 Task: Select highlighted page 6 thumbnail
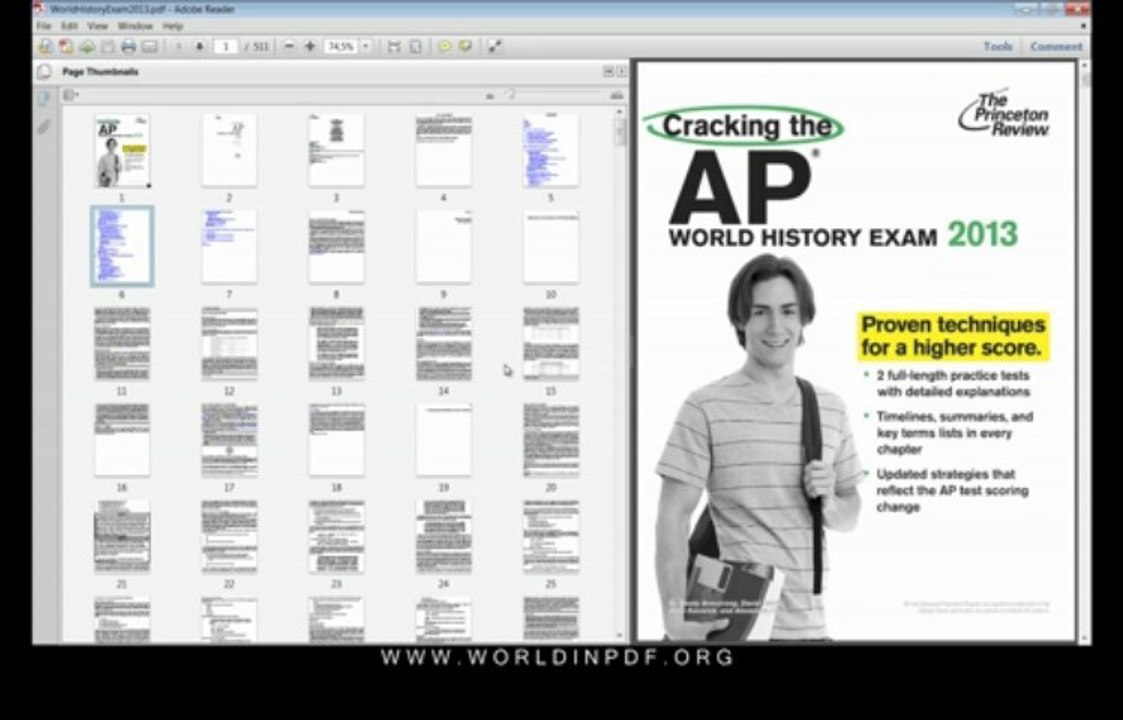point(122,246)
